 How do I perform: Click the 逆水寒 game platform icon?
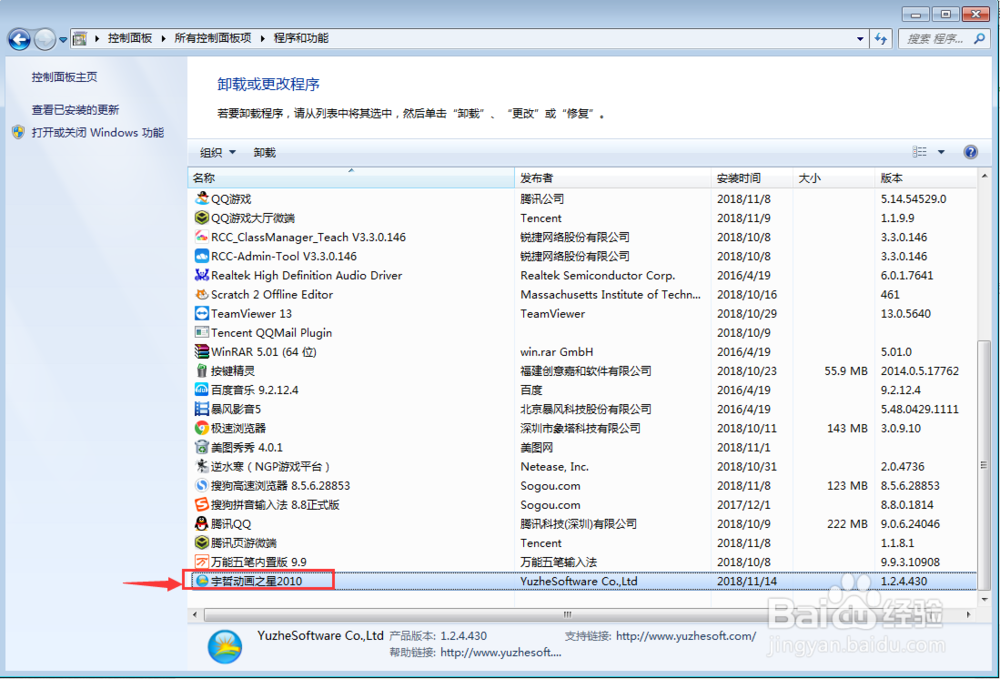[x=202, y=466]
